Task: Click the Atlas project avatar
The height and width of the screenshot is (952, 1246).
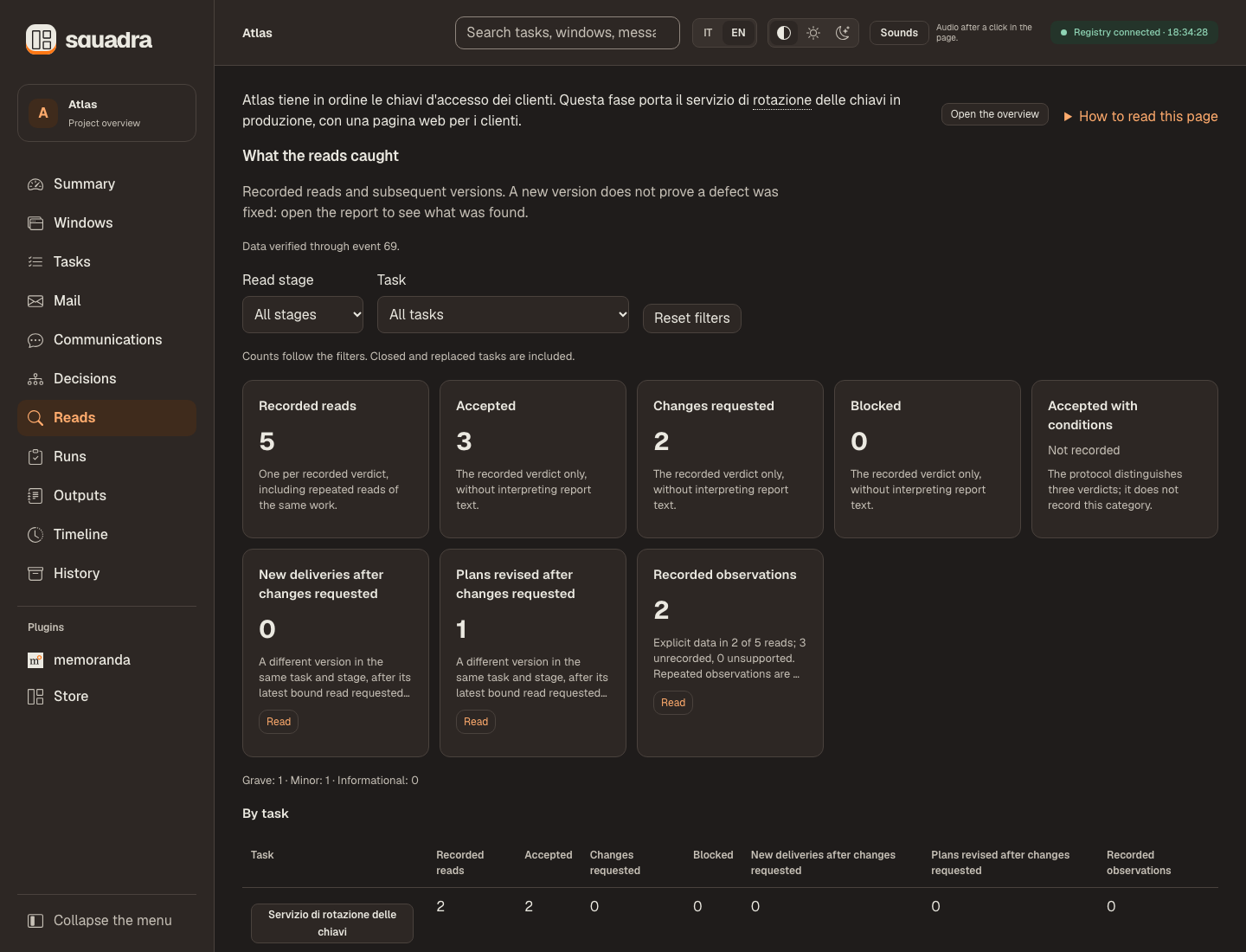Action: (x=43, y=113)
